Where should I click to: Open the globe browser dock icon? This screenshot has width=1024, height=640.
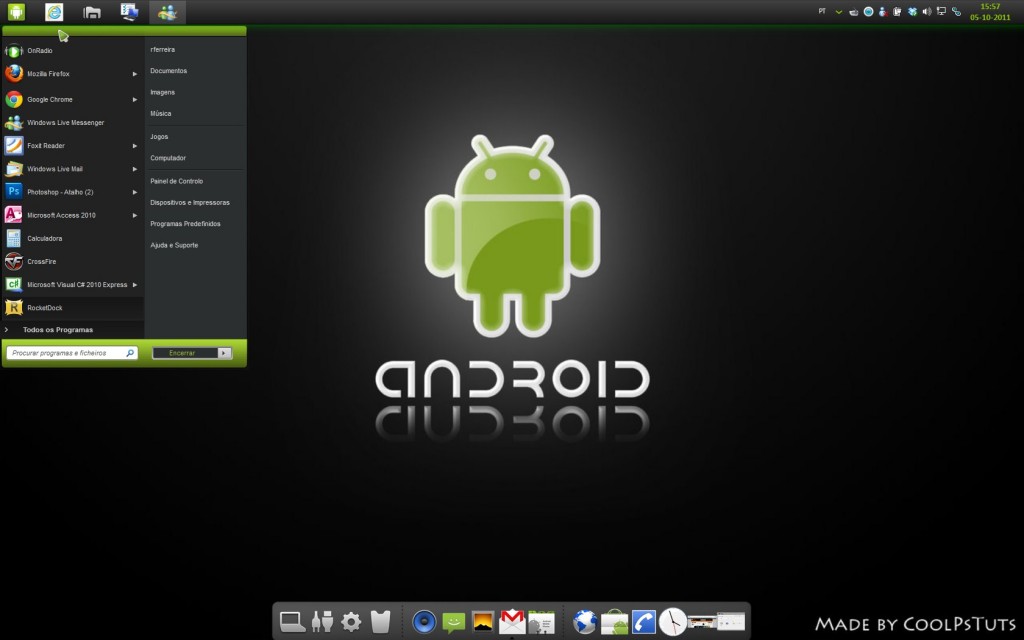point(584,622)
